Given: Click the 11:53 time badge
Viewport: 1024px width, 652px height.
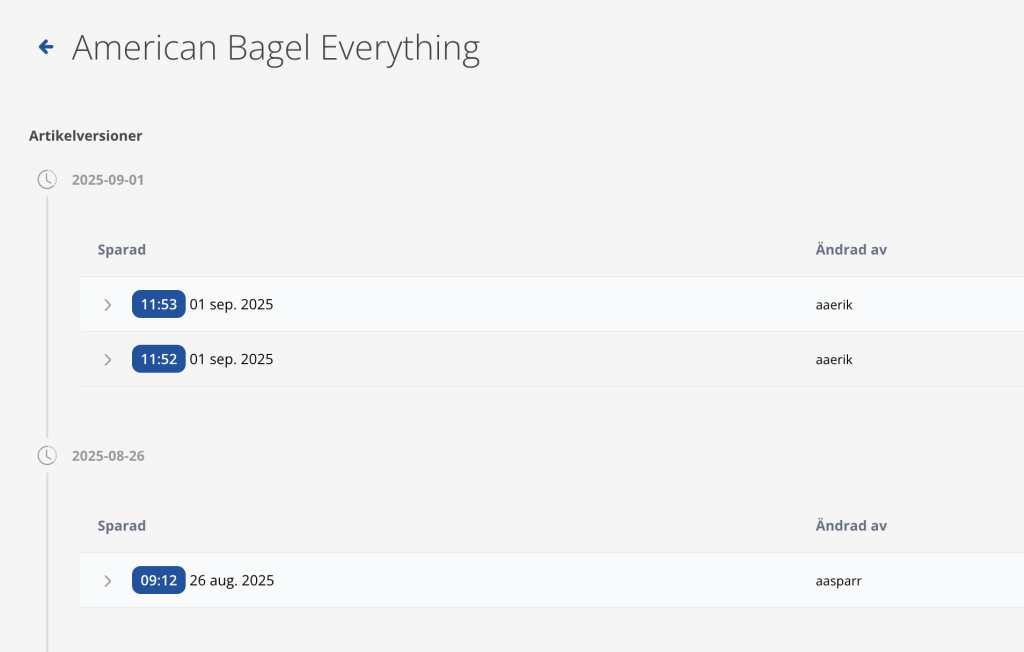Looking at the screenshot, I should pos(159,304).
